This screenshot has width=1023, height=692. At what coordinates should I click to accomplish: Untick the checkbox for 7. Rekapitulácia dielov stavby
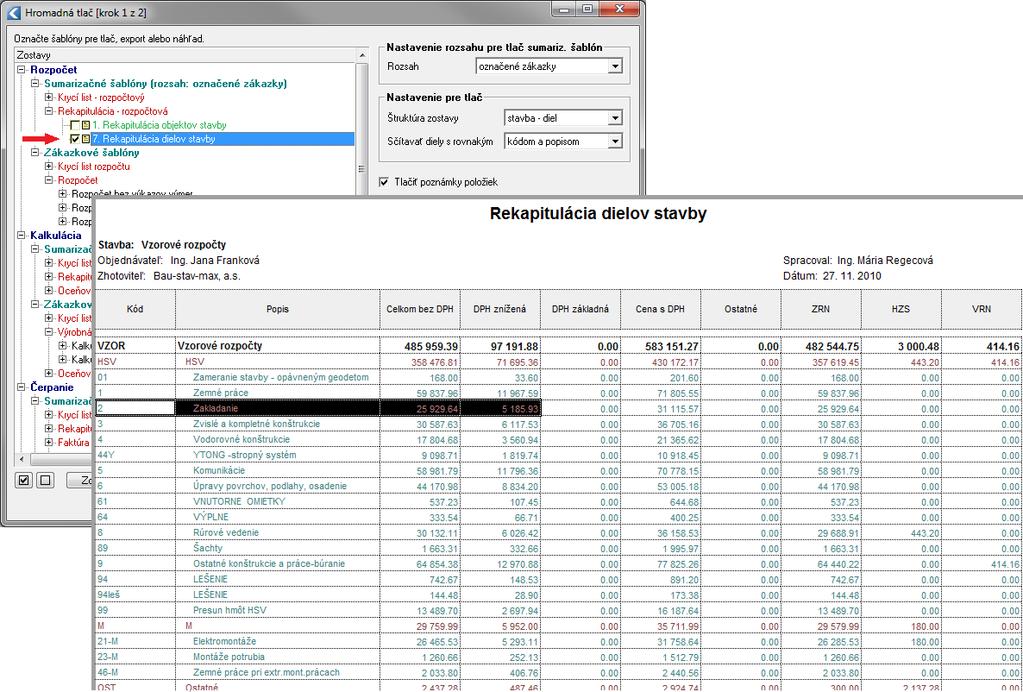(75, 139)
